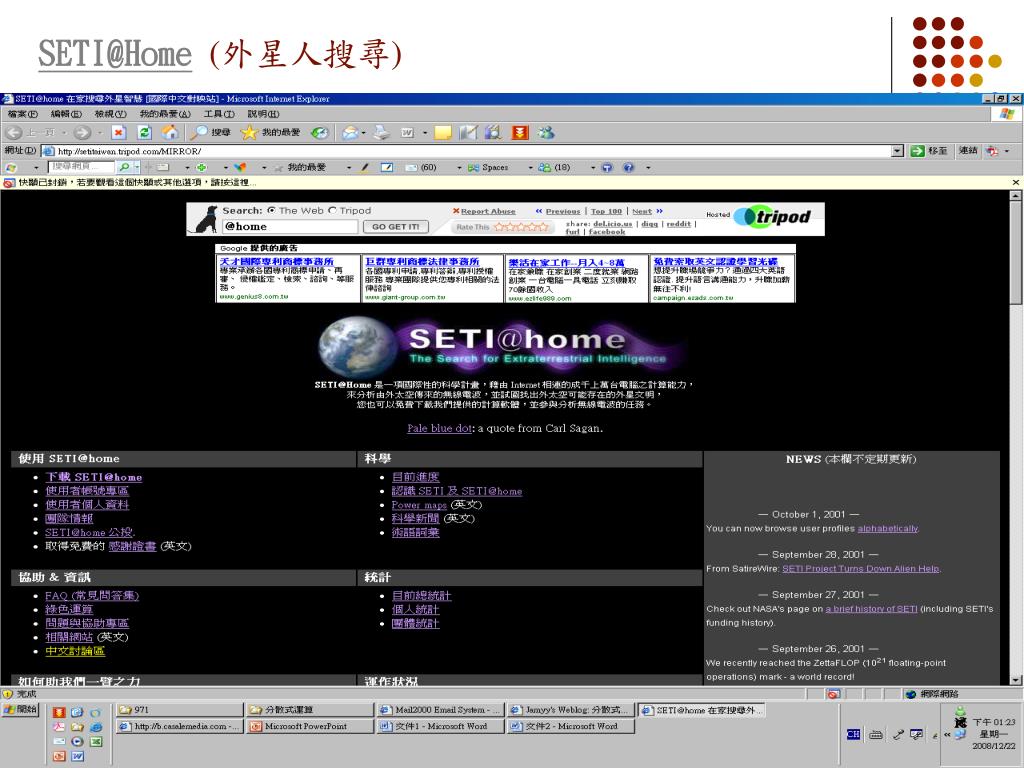Click the Search magnifier toolbar button
The width and height of the screenshot is (1024, 768).
click(210, 133)
